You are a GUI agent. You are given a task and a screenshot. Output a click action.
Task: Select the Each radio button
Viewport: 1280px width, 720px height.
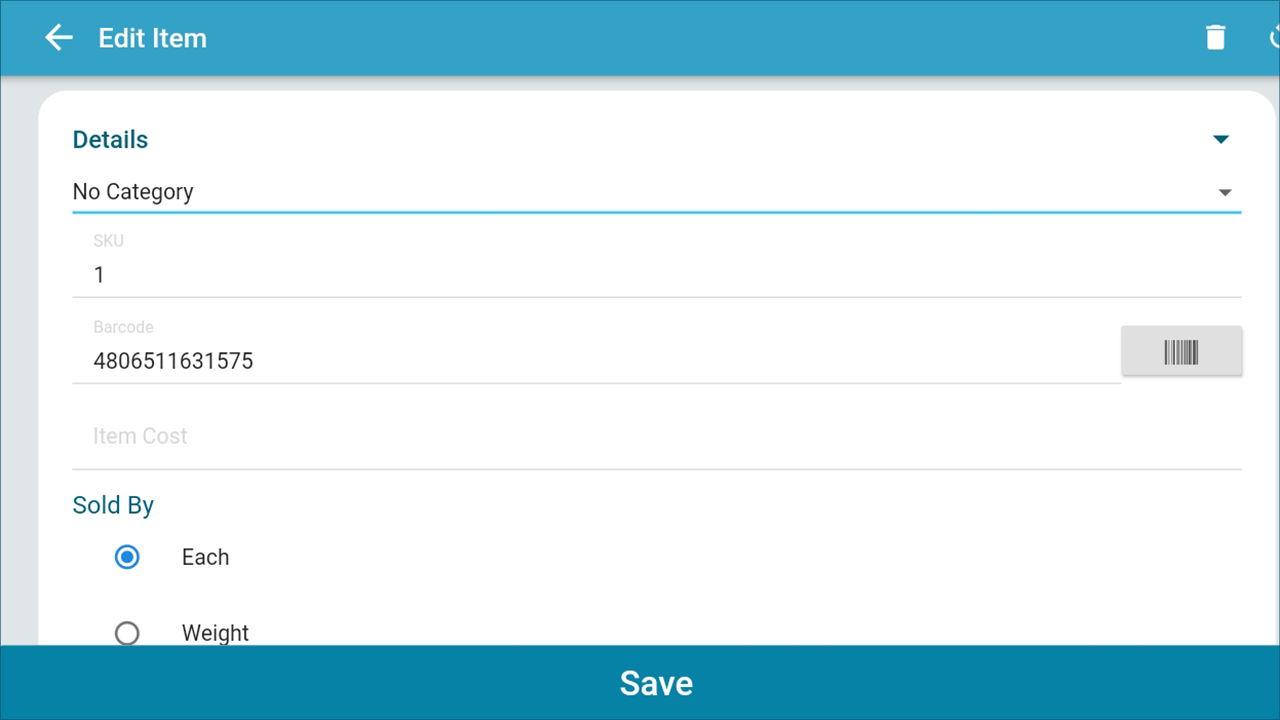click(x=127, y=557)
